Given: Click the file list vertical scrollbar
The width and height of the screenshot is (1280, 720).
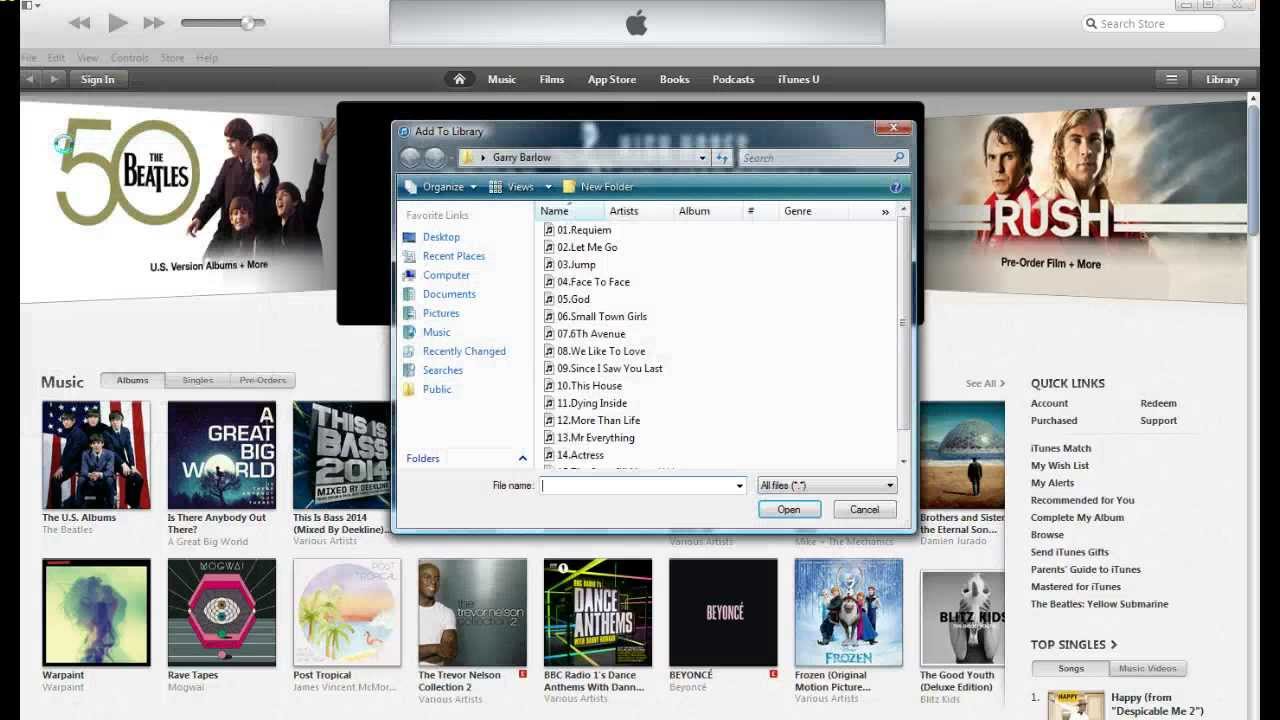Looking at the screenshot, I should (903, 322).
